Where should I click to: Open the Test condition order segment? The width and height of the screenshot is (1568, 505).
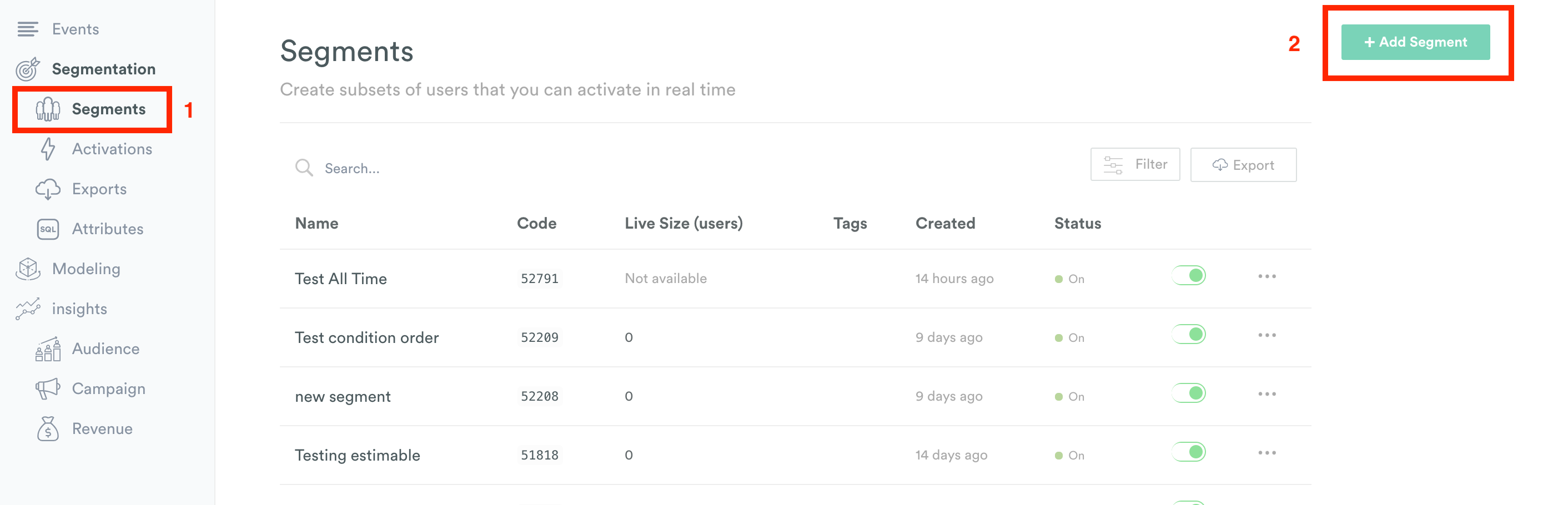pyautogui.click(x=367, y=337)
